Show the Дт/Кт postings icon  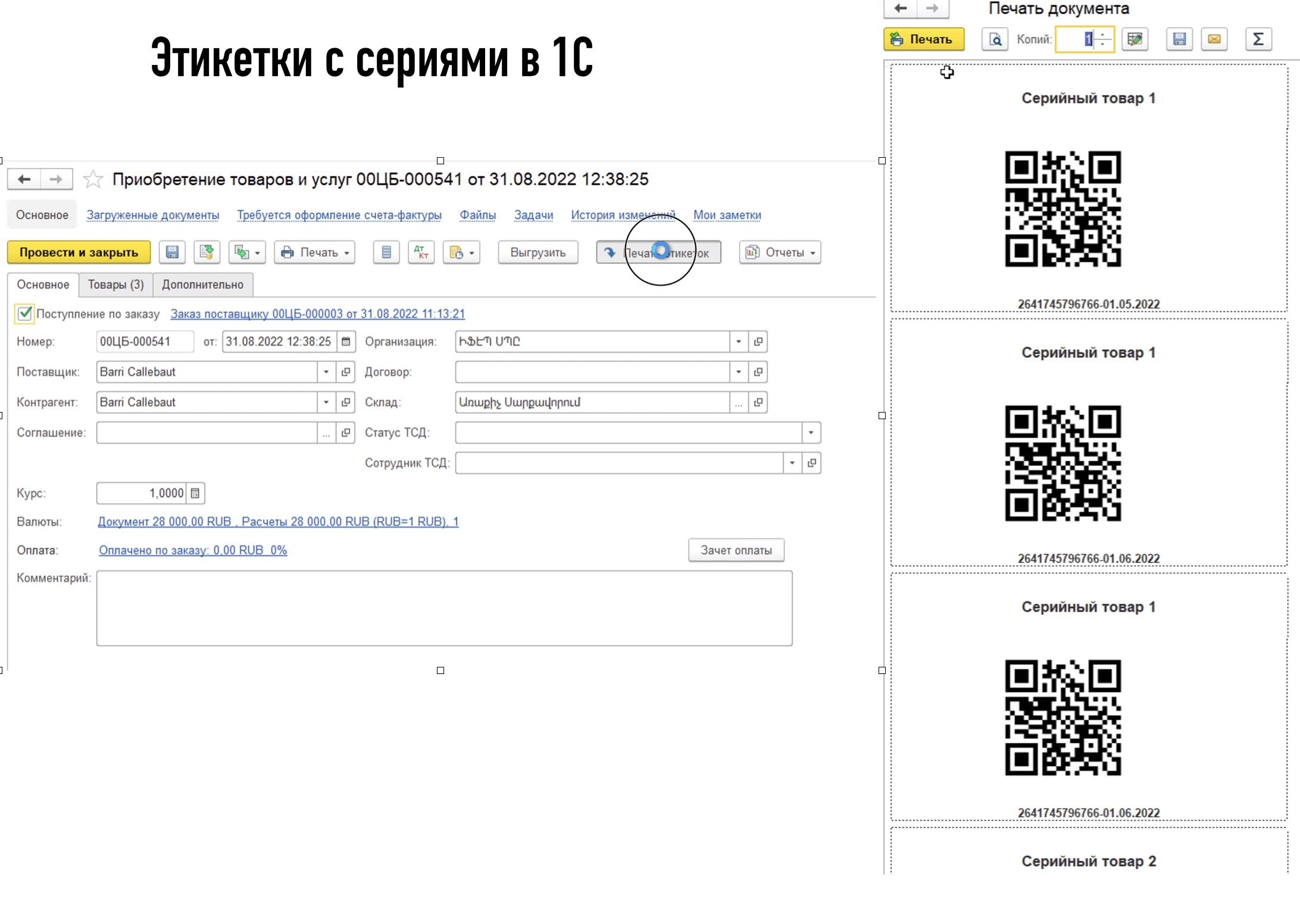(x=421, y=252)
